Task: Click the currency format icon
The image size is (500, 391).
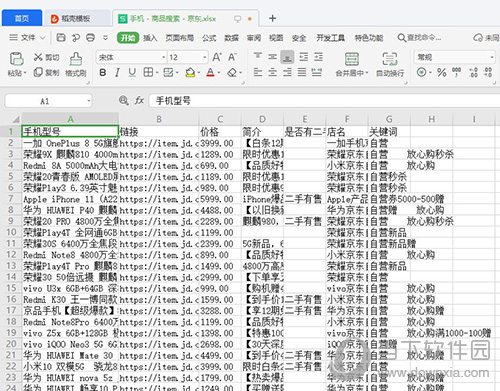Action: tap(422, 72)
